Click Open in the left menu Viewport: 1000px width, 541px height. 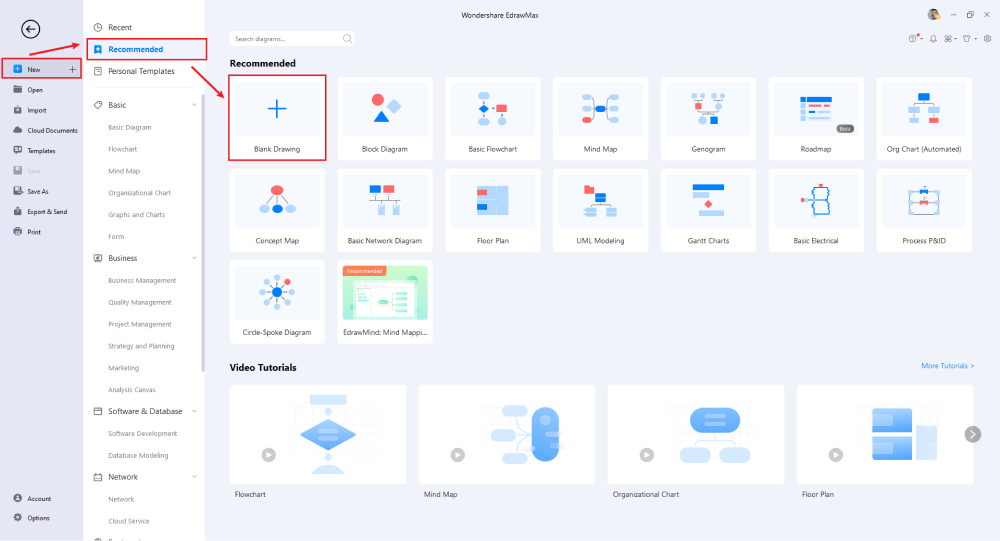click(35, 90)
